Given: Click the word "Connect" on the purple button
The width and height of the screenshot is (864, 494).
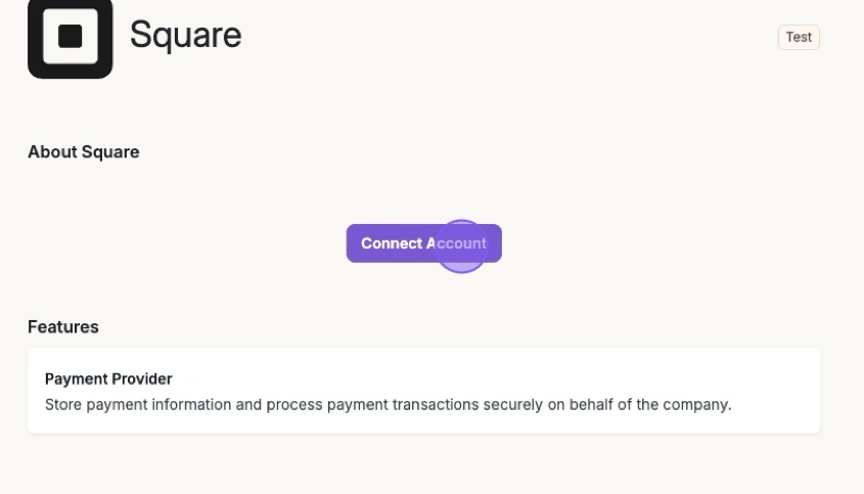Looking at the screenshot, I should click(391, 243).
